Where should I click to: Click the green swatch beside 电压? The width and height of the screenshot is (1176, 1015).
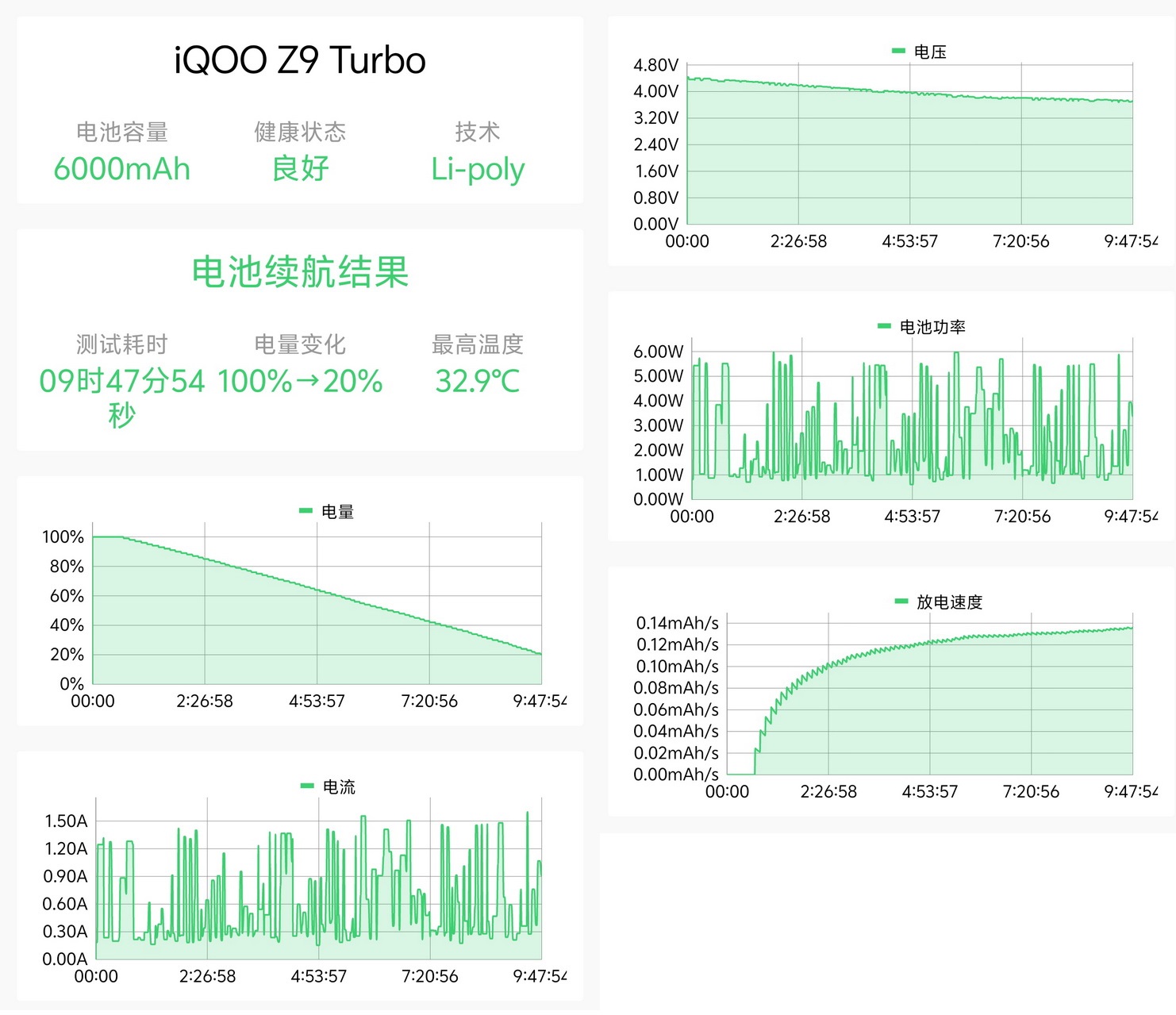tap(898, 51)
